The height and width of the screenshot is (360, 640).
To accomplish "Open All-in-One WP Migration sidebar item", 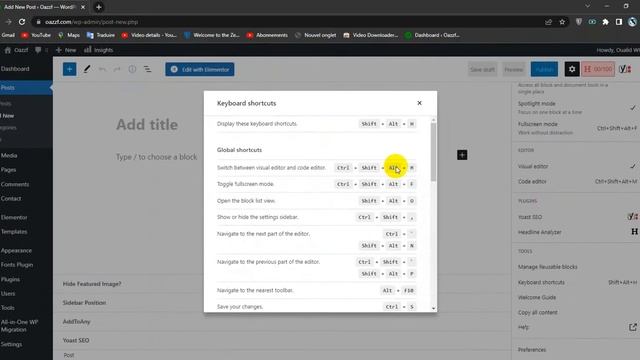I will point(20,325).
